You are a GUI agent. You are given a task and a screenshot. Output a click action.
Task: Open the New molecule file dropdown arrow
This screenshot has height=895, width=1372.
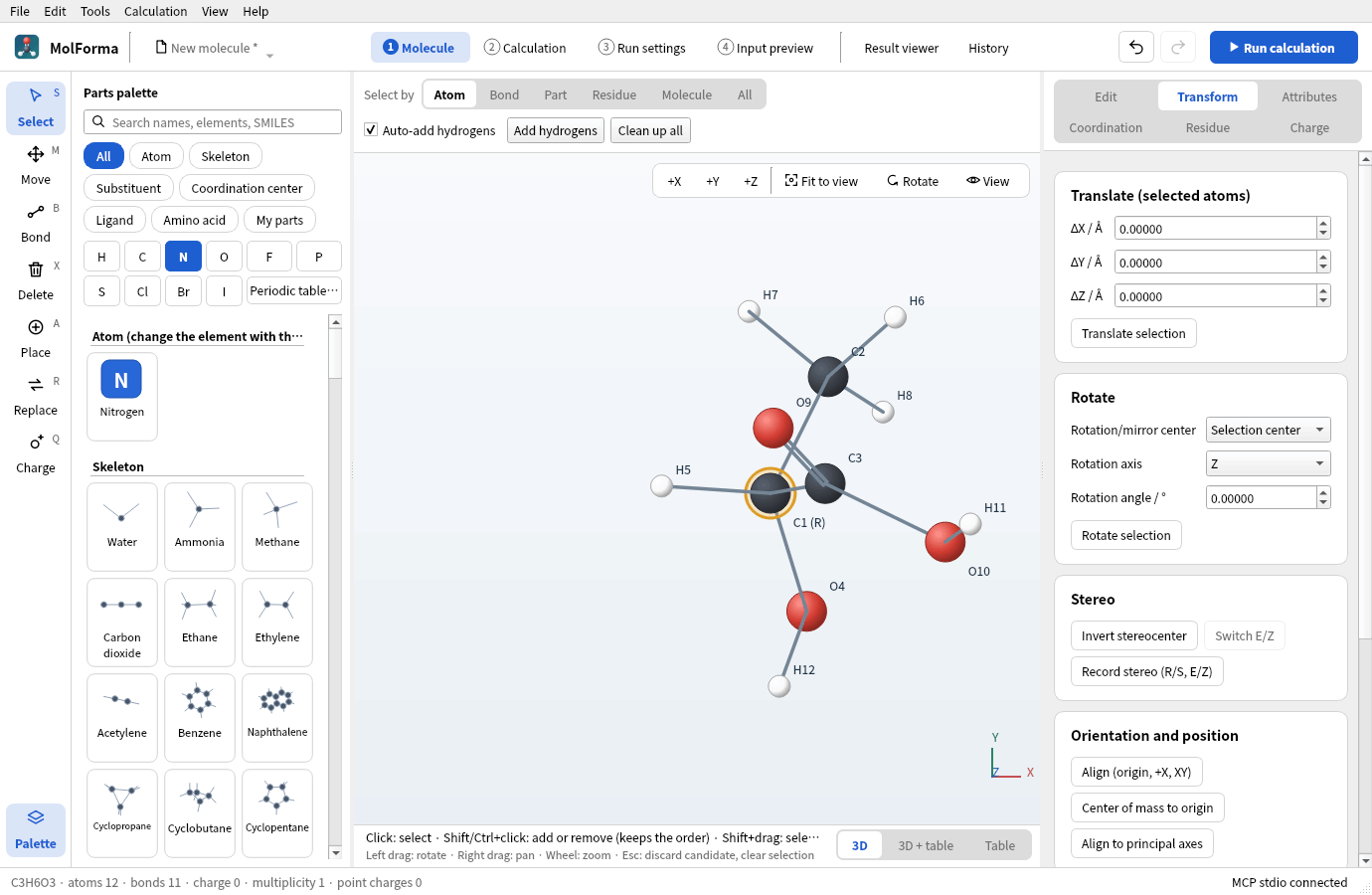[269, 55]
